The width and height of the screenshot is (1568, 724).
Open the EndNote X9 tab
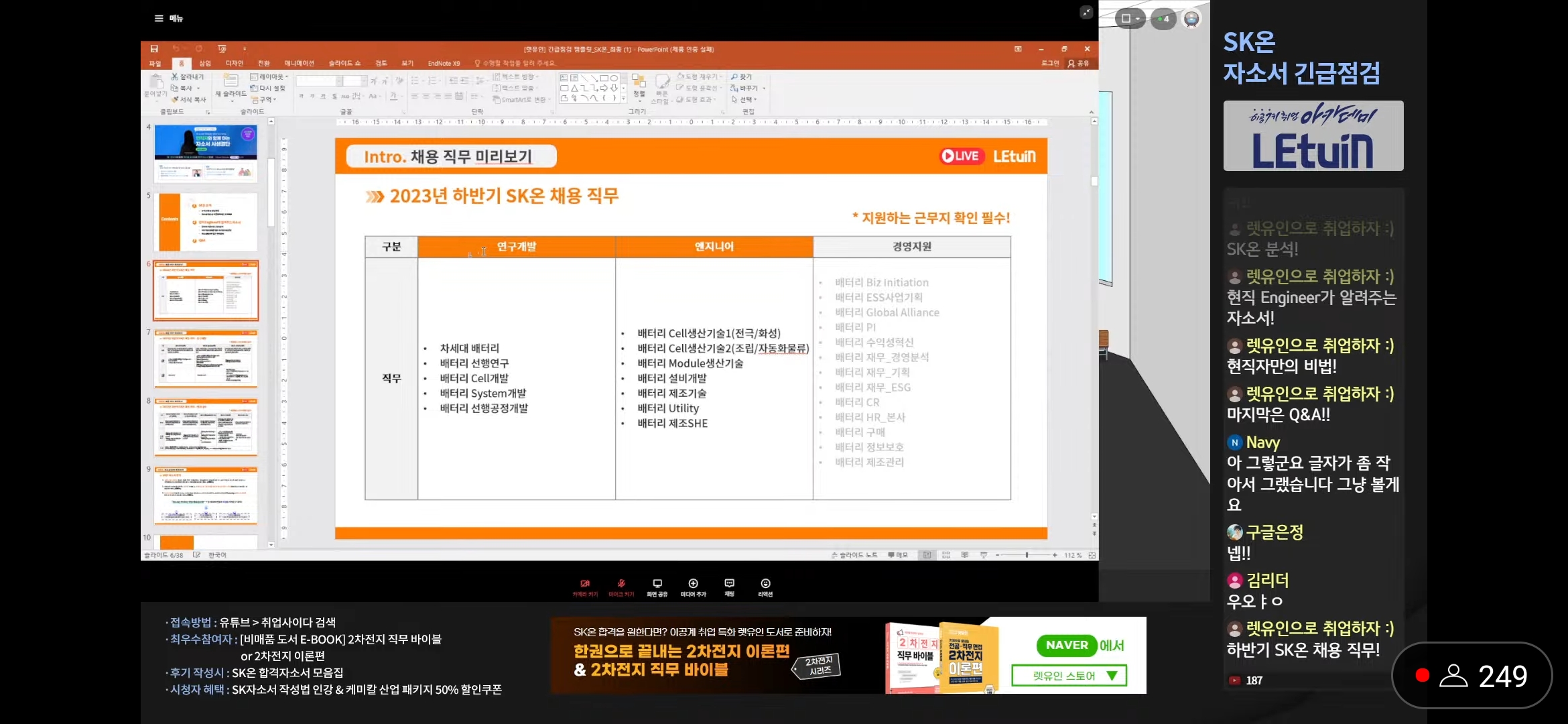coord(444,63)
